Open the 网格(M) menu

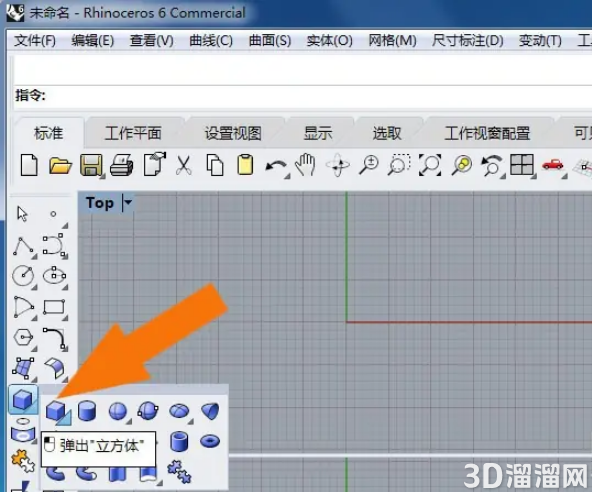pyautogui.click(x=392, y=40)
